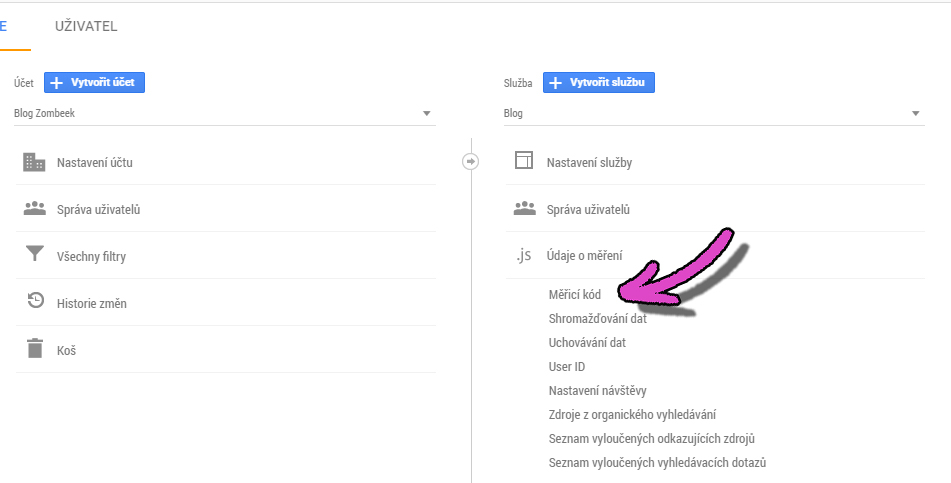Click the funnel icon for Všechny filtry

(35, 254)
